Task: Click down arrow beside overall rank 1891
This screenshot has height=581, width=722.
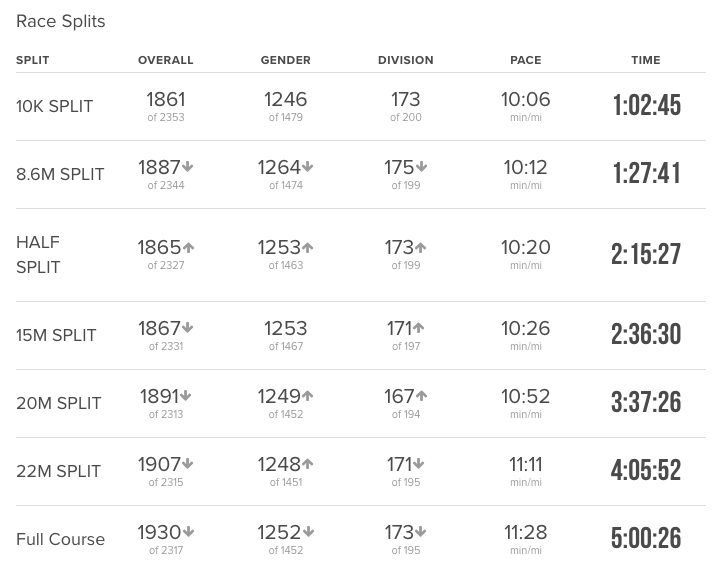Action: 186,397
